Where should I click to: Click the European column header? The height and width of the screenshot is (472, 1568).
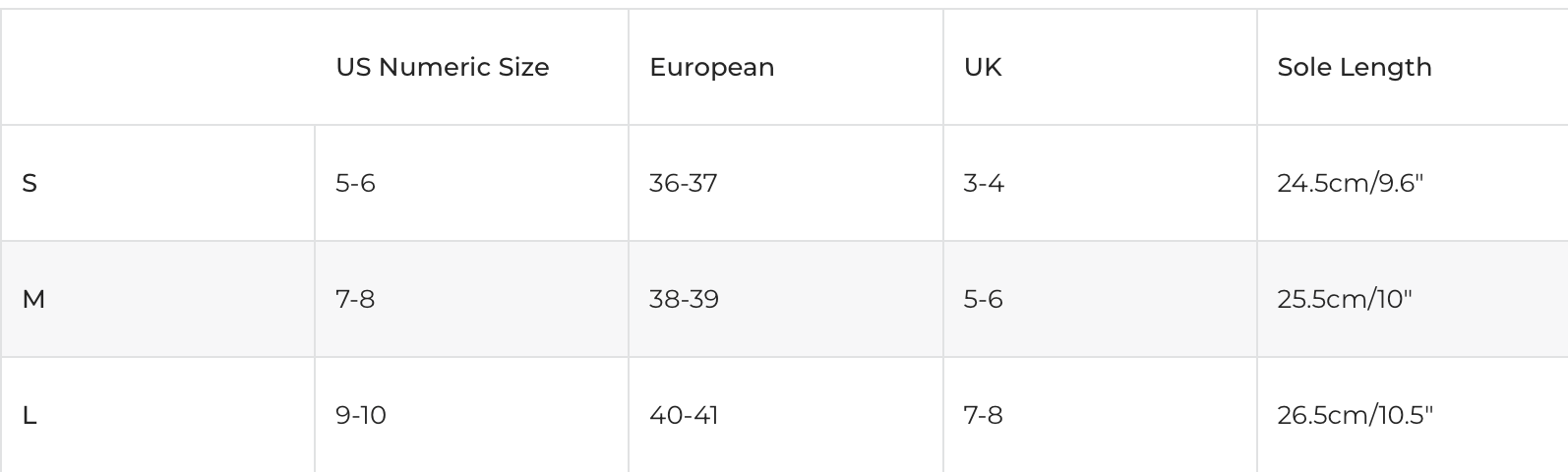tap(711, 67)
